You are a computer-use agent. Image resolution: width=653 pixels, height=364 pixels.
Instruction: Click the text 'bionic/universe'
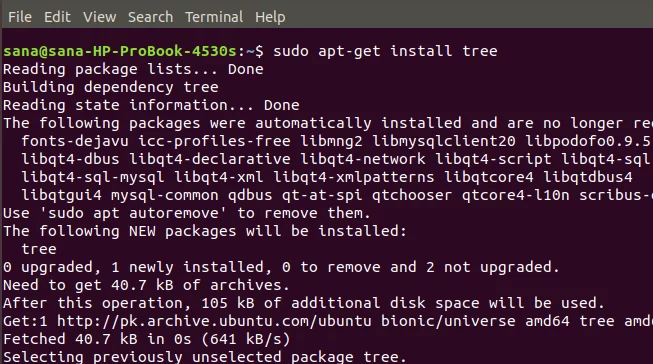click(x=449, y=321)
